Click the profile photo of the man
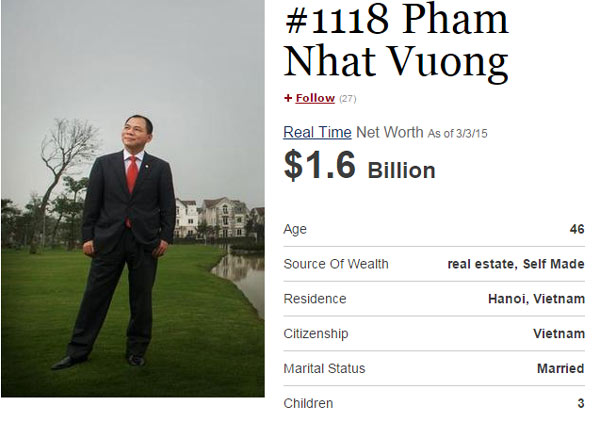 click(x=132, y=199)
